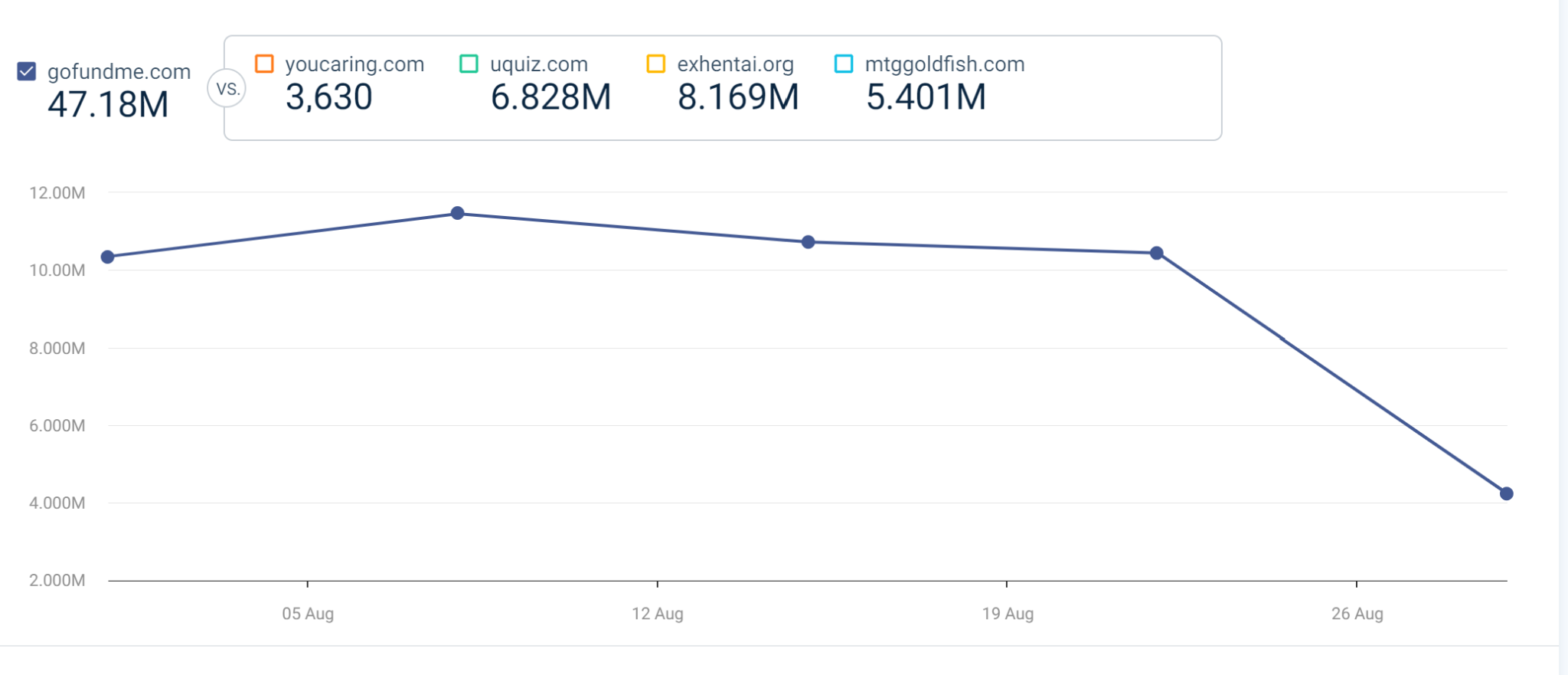Select the last data point near 4M
1568x675 pixels.
pyautogui.click(x=1506, y=493)
